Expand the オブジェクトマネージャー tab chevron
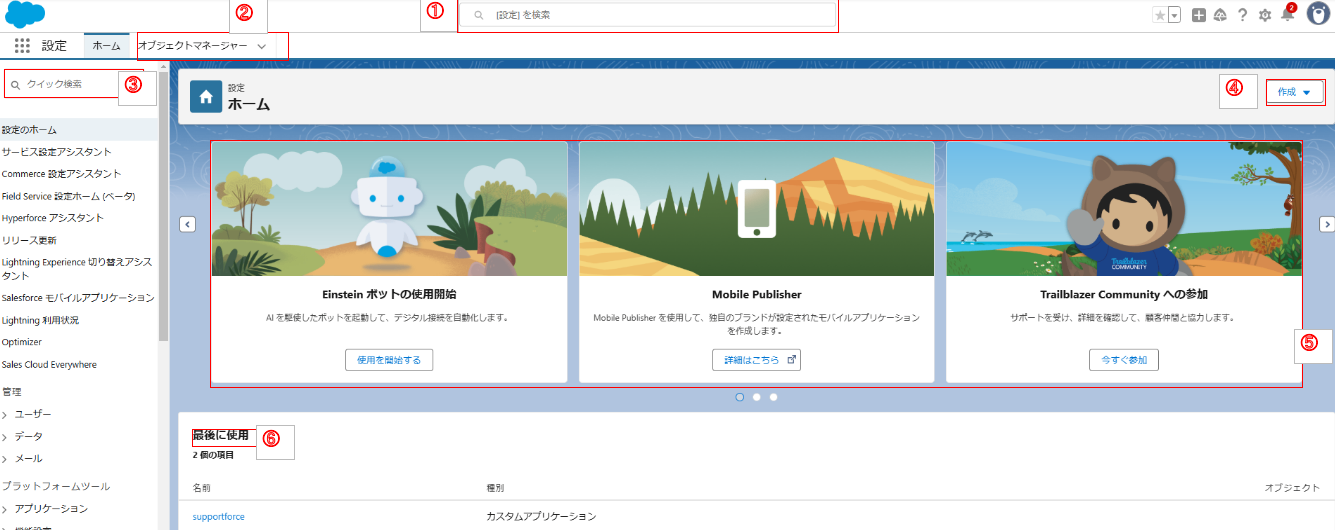Viewport: 1335px width, 530px height. pos(261,47)
